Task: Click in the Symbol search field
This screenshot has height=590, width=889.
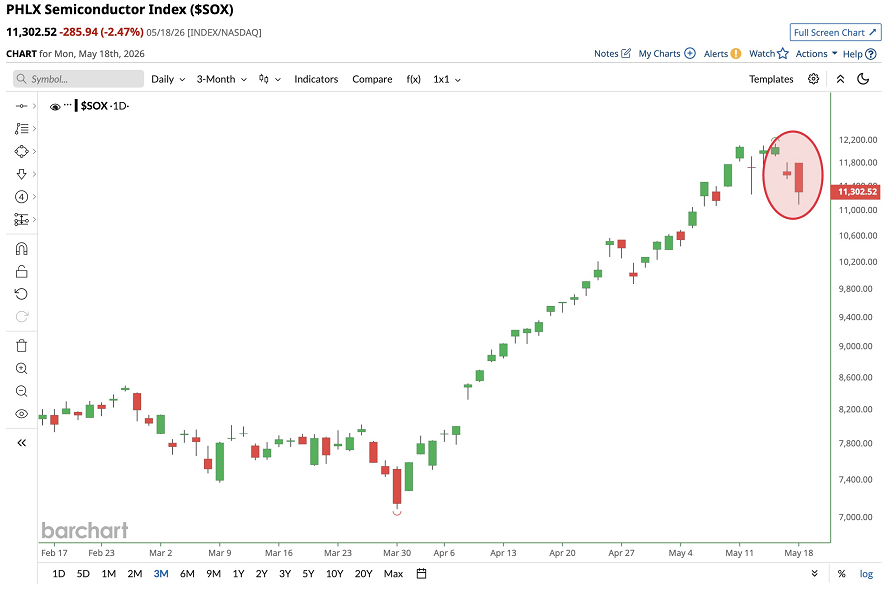Action: pyautogui.click(x=79, y=79)
